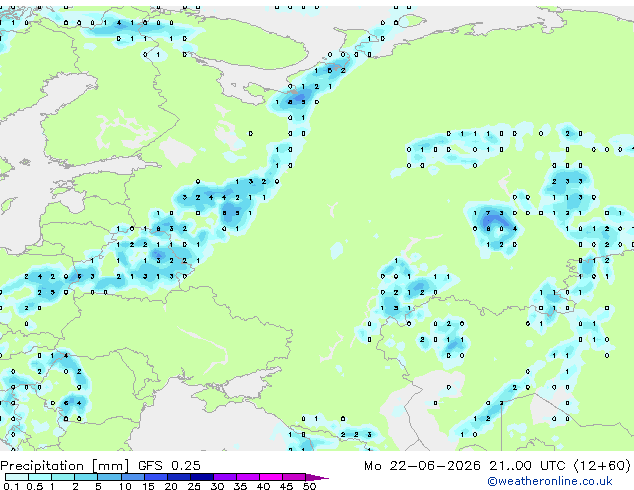The image size is (634, 490).
Task: Select legend swatch between 2 and 5
Action: [x=86, y=477]
